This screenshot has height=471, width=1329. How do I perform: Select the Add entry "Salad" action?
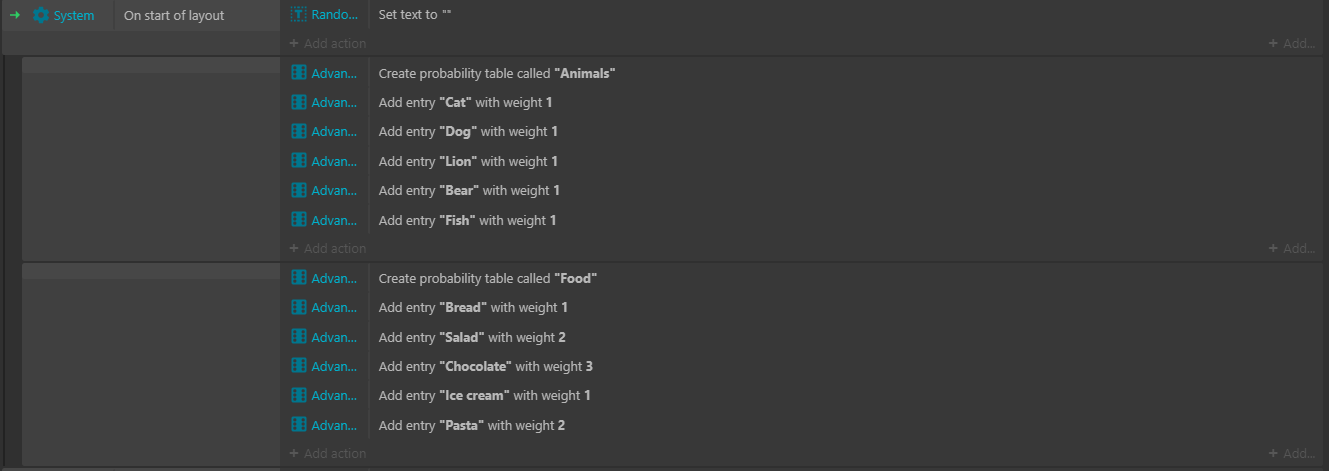pos(471,337)
